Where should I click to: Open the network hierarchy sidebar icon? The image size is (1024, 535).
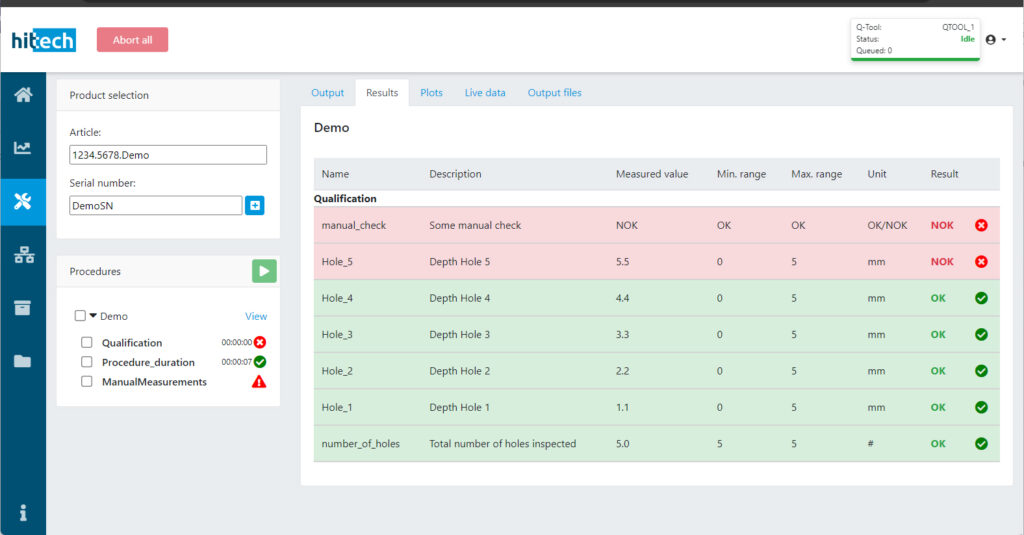click(22, 255)
